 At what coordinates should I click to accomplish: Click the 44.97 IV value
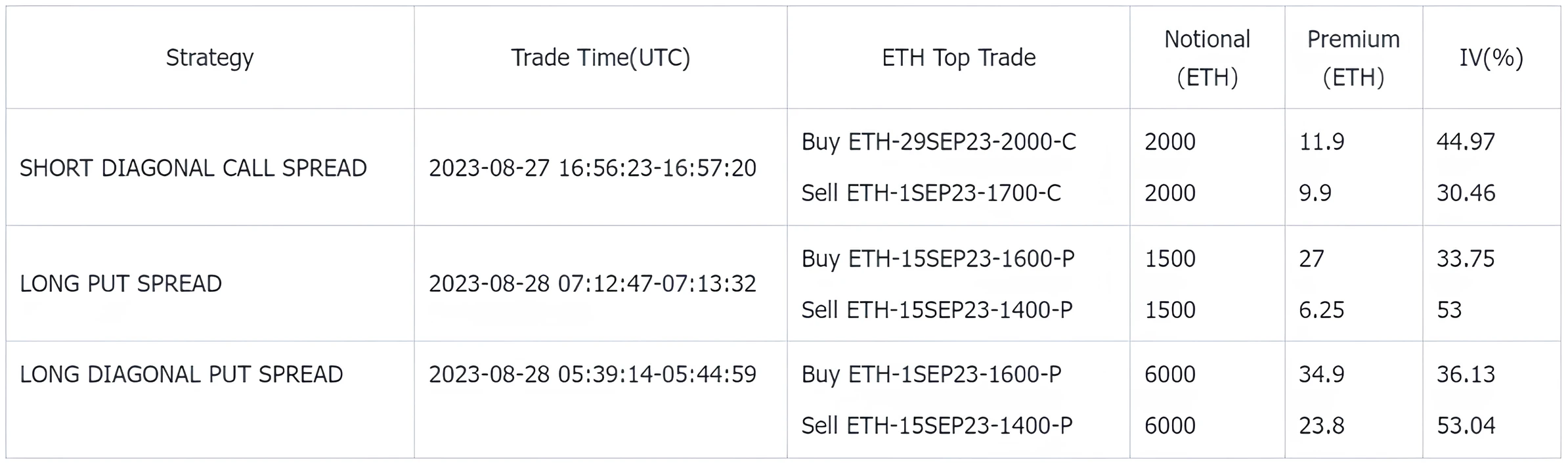click(1466, 142)
